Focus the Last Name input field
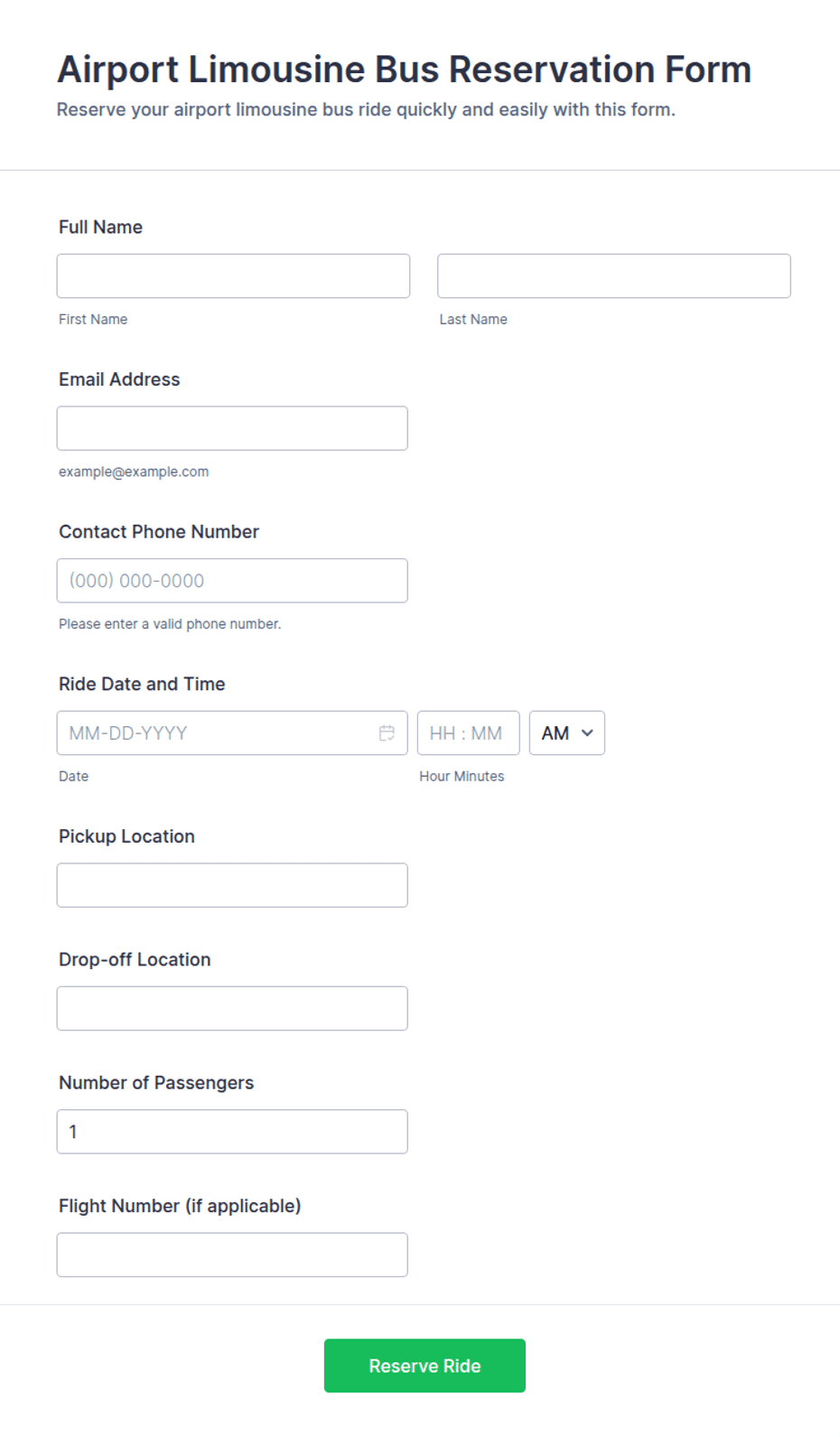The image size is (840, 1437). click(614, 276)
